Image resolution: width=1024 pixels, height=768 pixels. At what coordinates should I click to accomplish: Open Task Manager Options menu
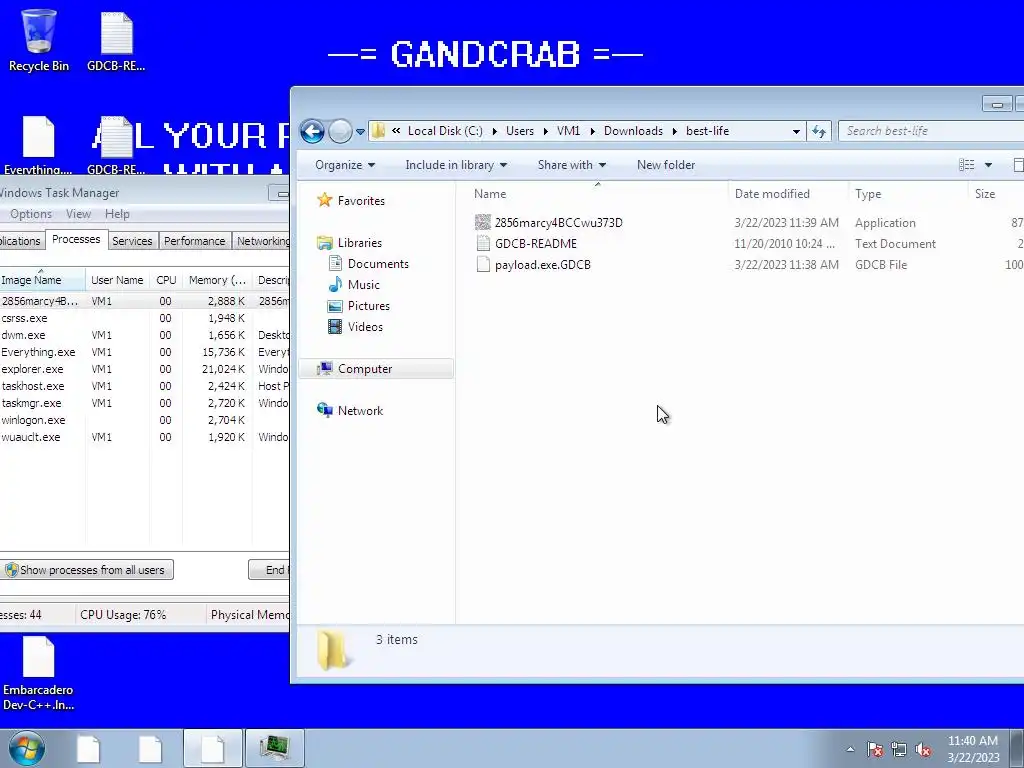click(x=31, y=214)
